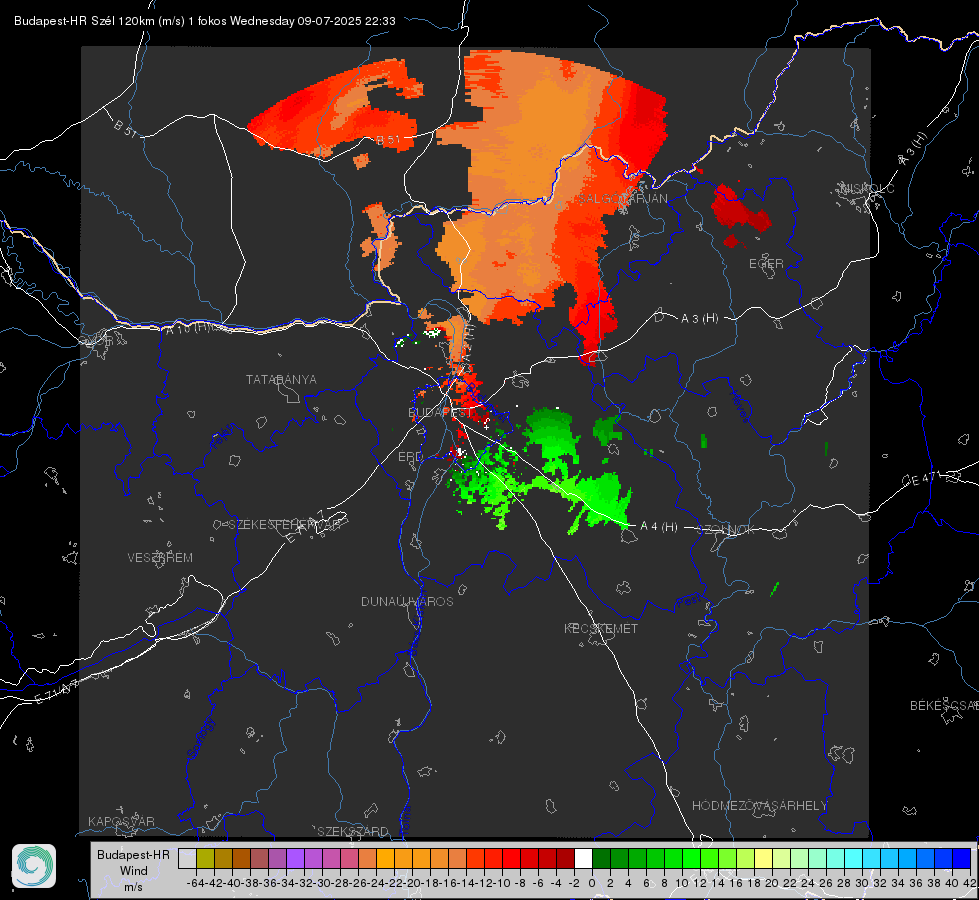Click the TATABÁNYA city label
979x900 pixels.
pos(281,379)
